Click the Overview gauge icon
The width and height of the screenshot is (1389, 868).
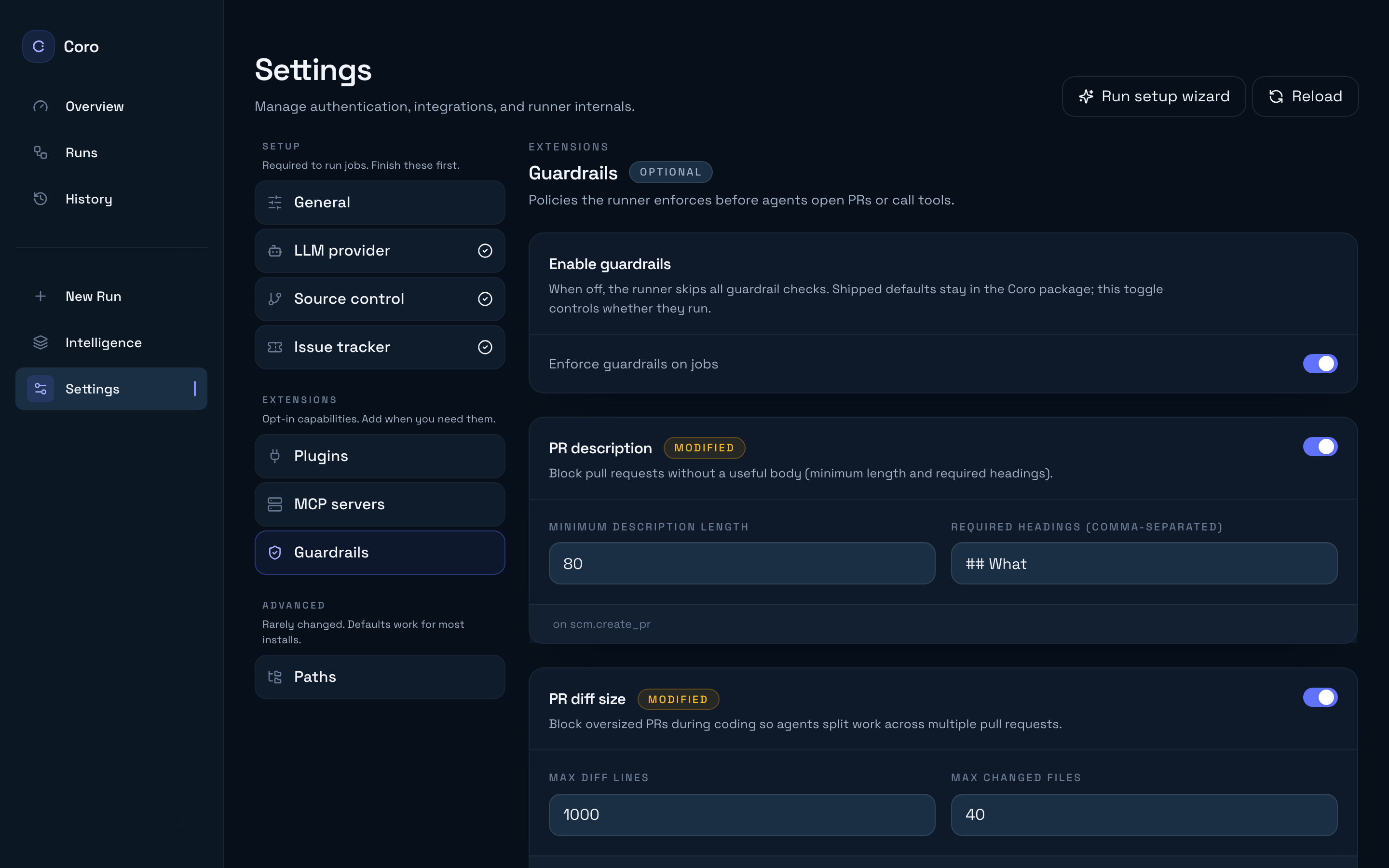pyautogui.click(x=40, y=106)
